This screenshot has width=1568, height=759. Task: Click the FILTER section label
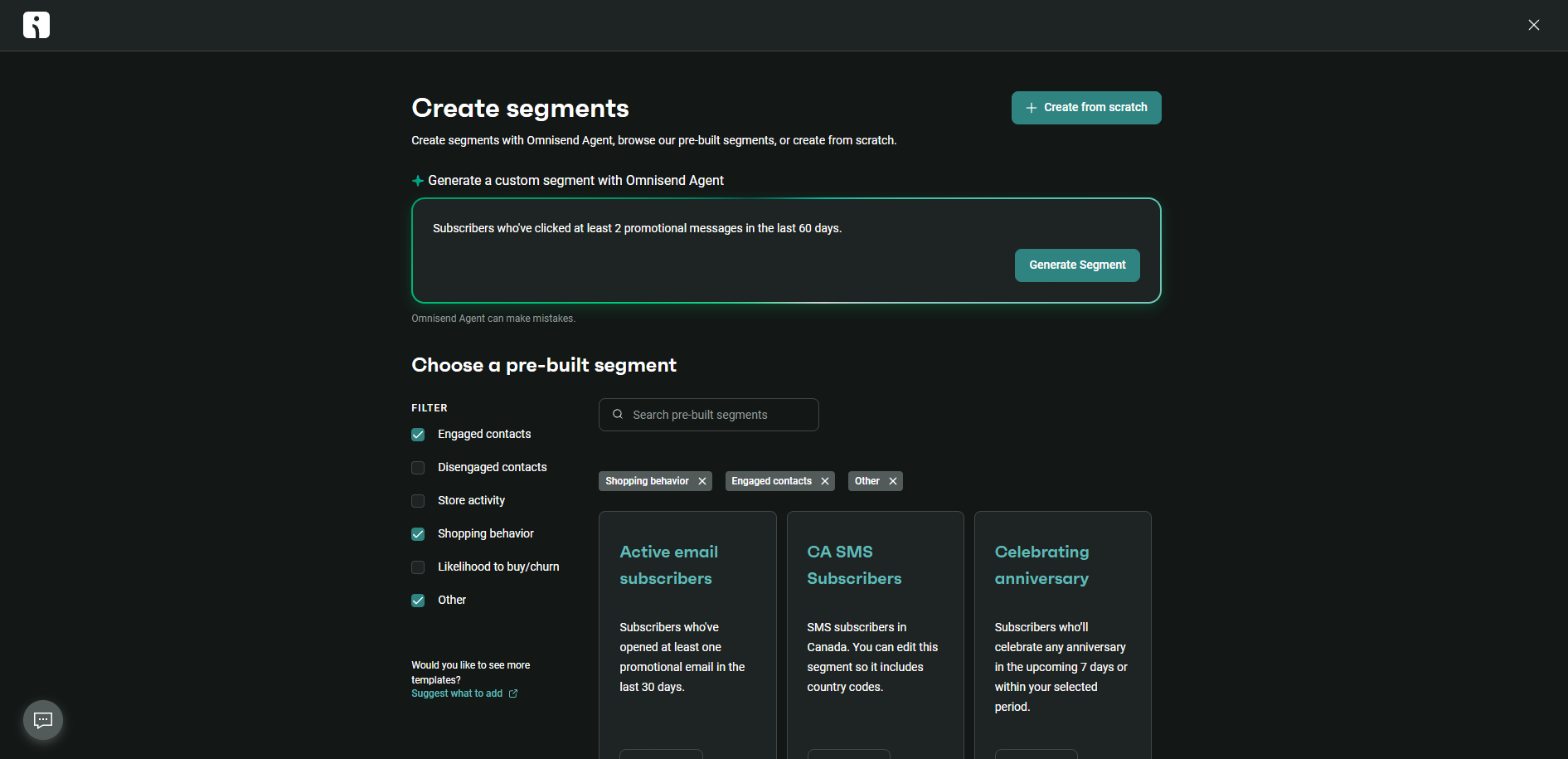click(x=430, y=408)
